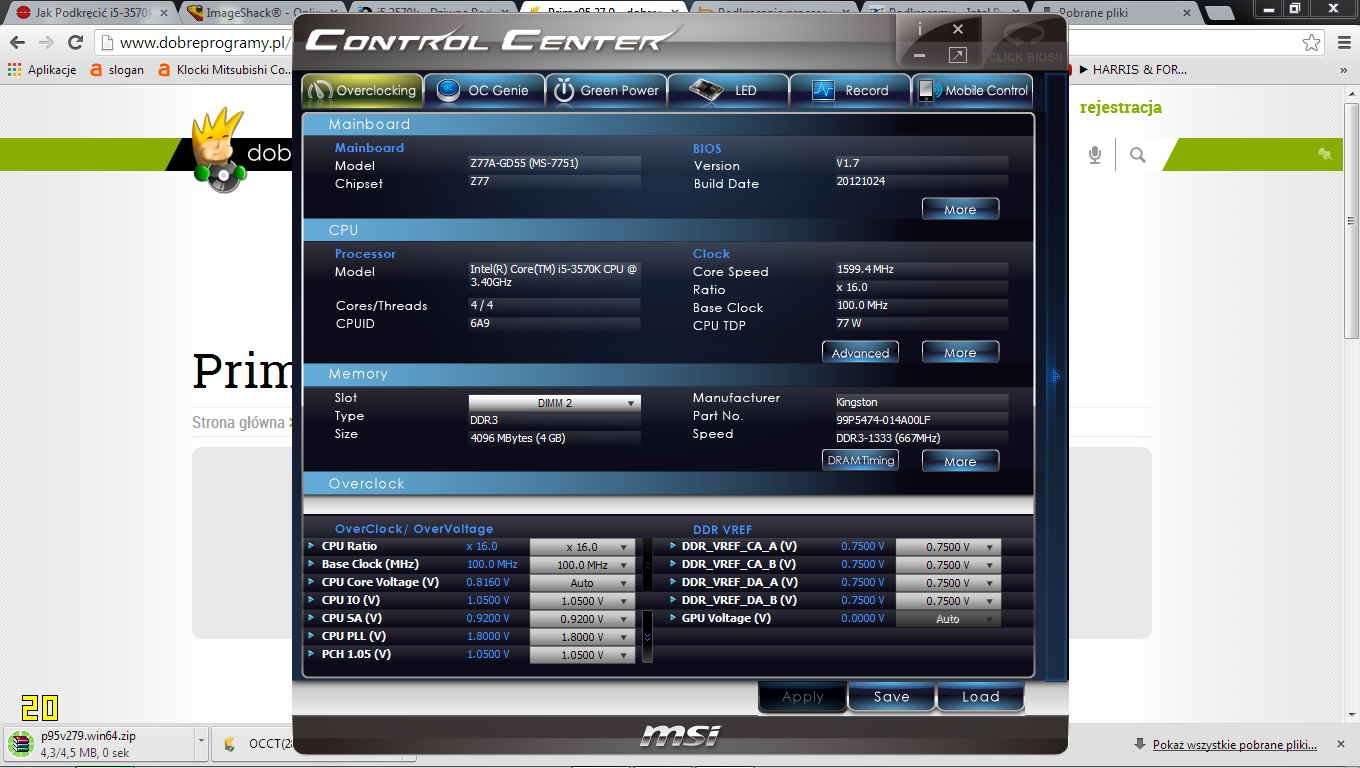1360x768 pixels.
Task: Bookmark this page with the star icon
Action: pos(1311,43)
